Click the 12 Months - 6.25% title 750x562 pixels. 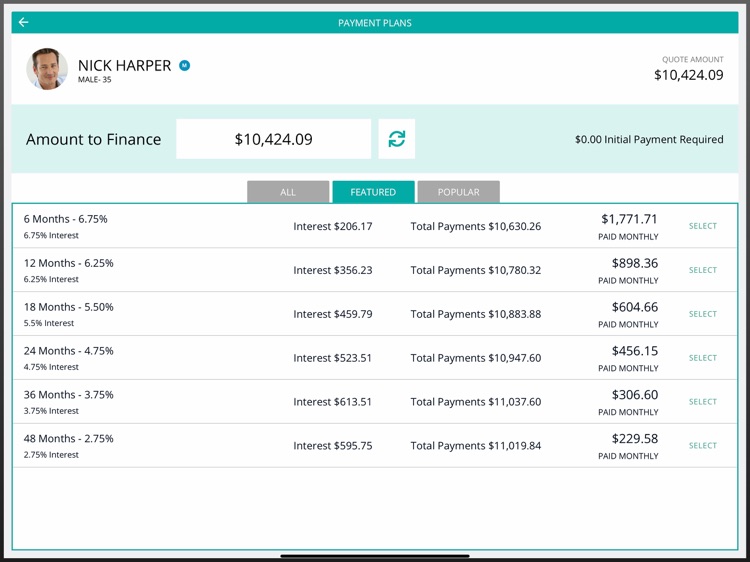point(68,263)
